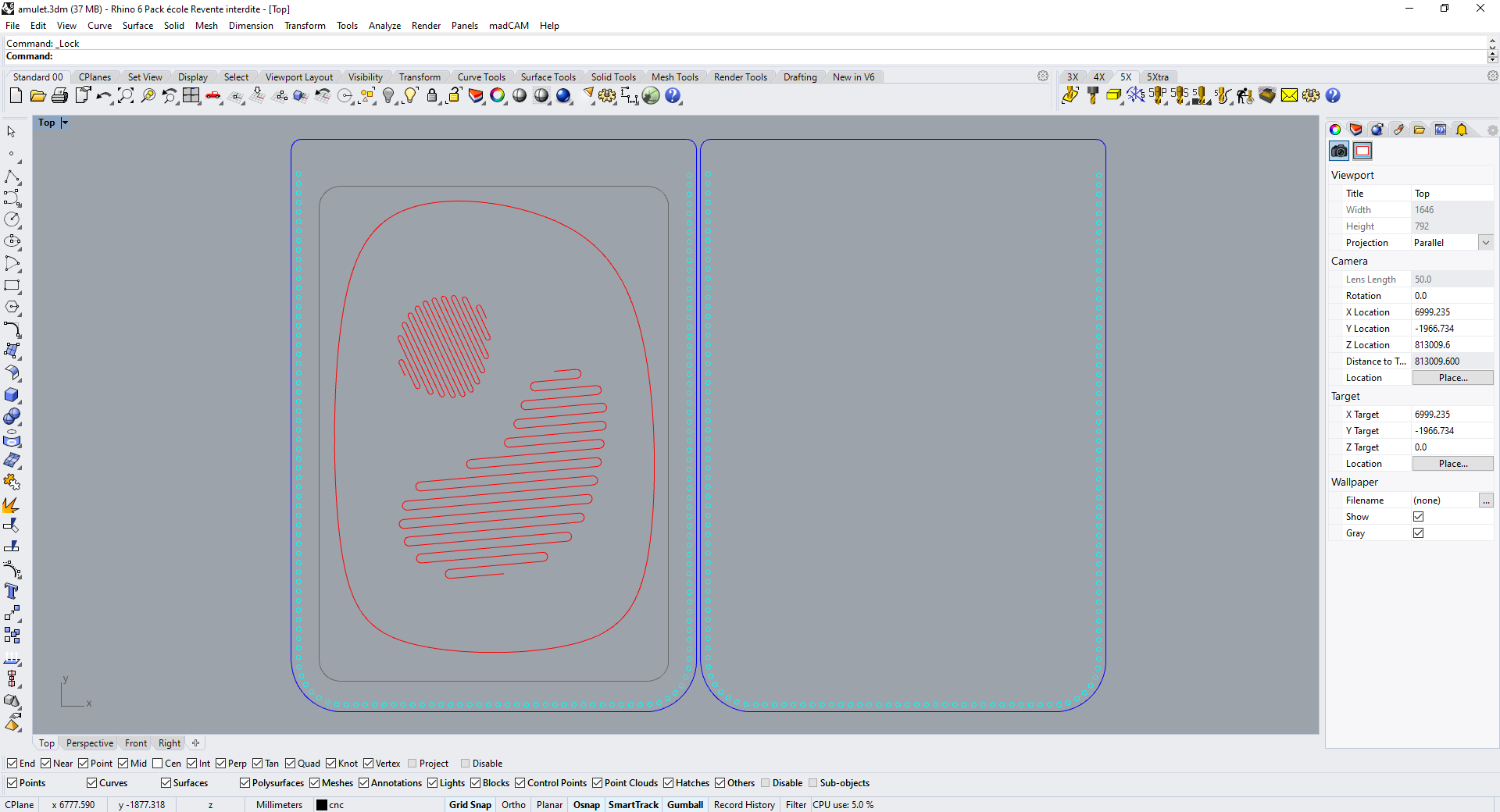Click the madCAM drilling tool icon
The height and width of the screenshot is (812, 1500).
(x=1092, y=96)
